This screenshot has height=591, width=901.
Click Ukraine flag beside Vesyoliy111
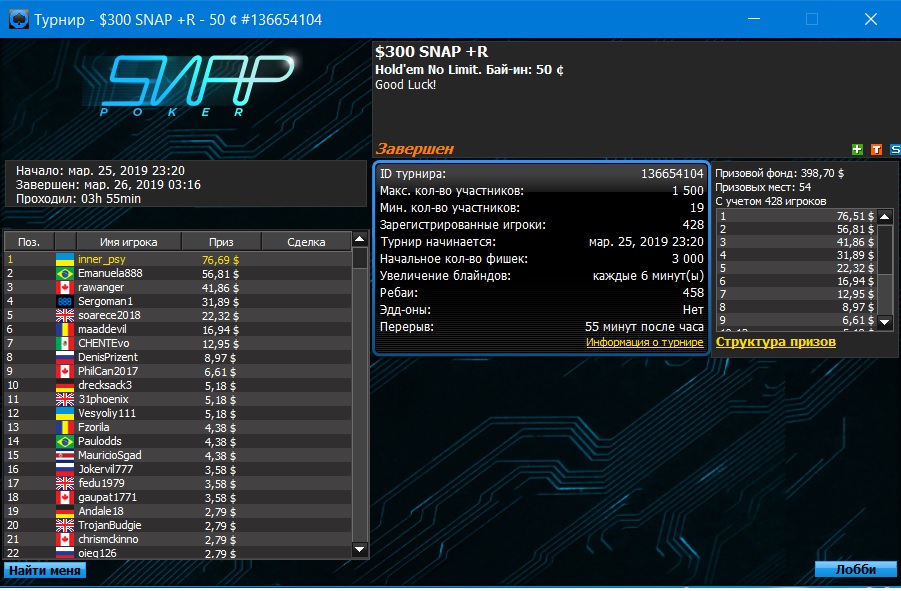click(65, 413)
